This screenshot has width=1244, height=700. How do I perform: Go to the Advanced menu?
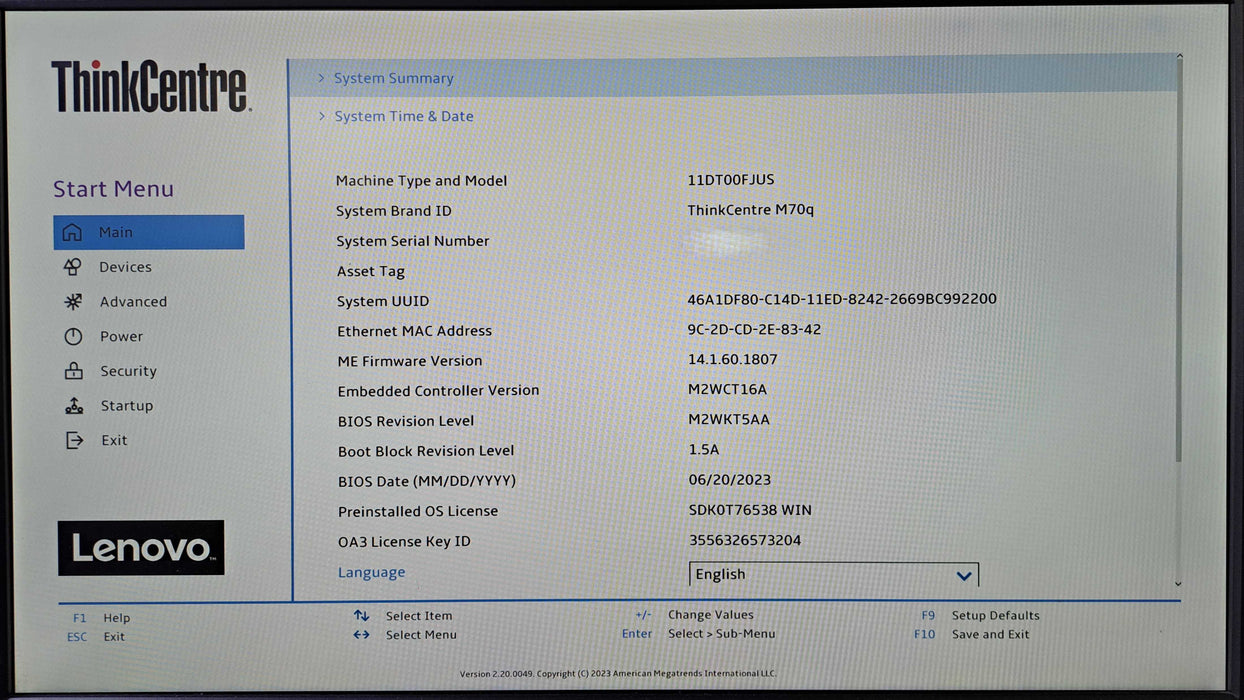pyautogui.click(x=133, y=301)
